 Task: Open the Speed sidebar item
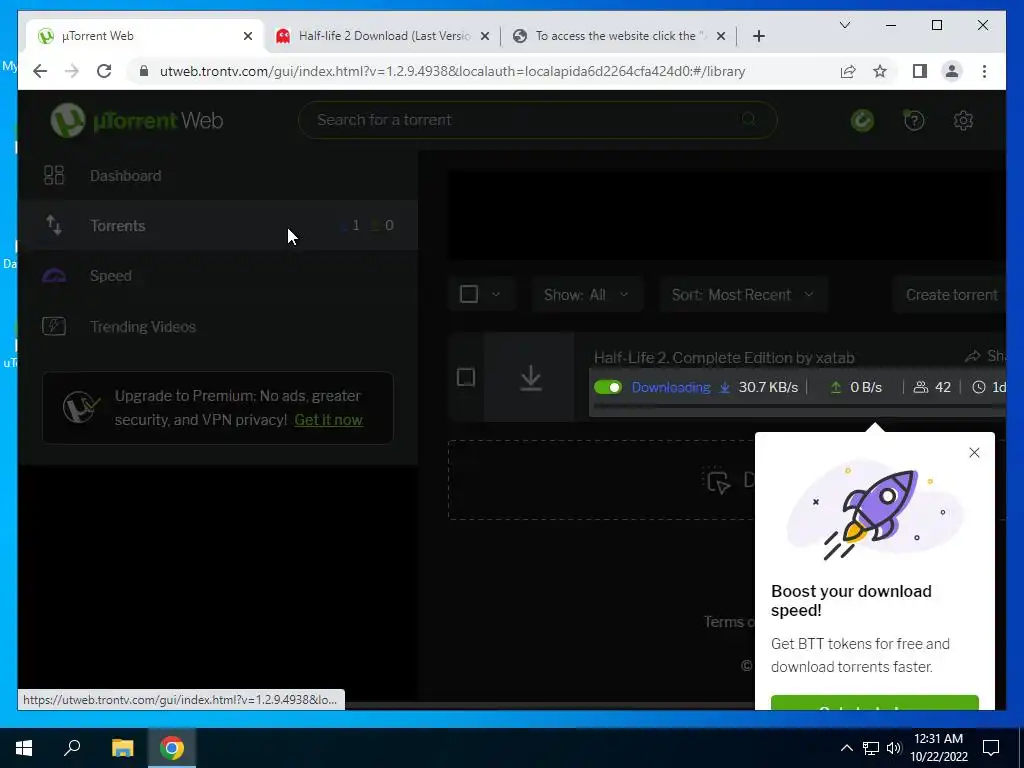(218, 276)
